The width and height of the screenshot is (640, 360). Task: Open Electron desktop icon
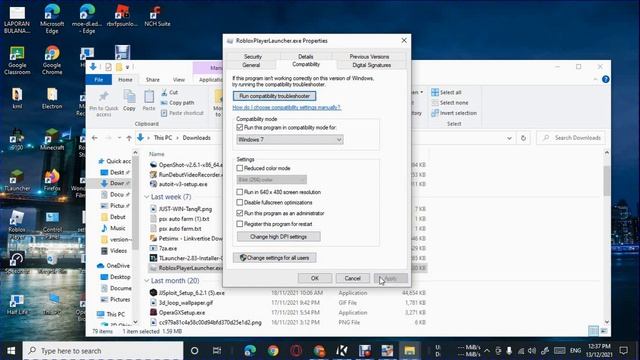point(52,98)
